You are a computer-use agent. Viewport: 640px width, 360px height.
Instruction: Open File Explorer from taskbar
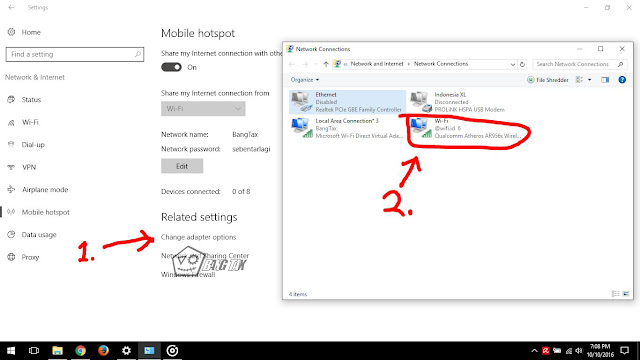tap(58, 351)
